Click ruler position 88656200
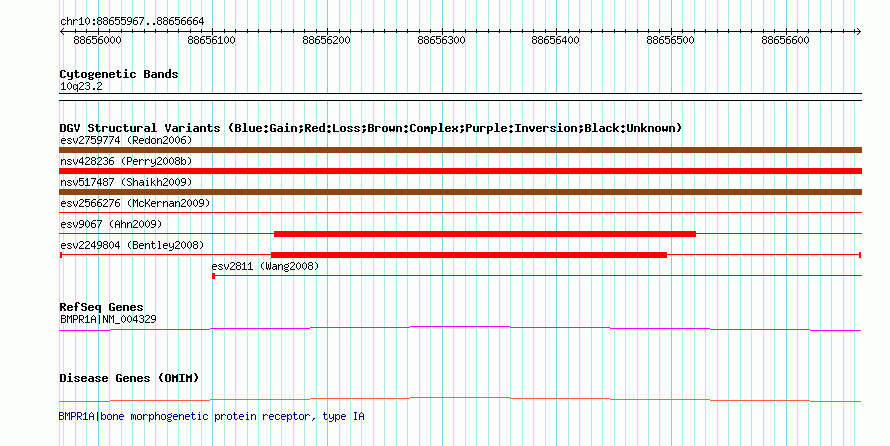The height and width of the screenshot is (446, 890). pyautogui.click(x=326, y=40)
